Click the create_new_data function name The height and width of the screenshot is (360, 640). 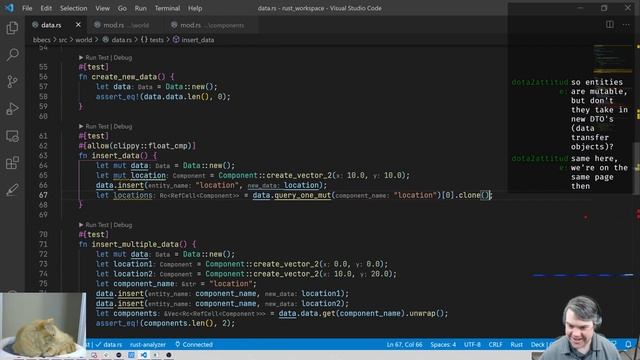(124, 77)
